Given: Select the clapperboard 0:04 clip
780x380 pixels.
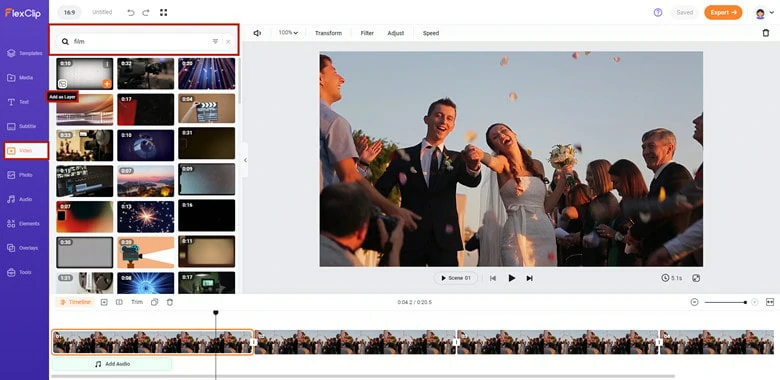Looking at the screenshot, I should click(207, 109).
